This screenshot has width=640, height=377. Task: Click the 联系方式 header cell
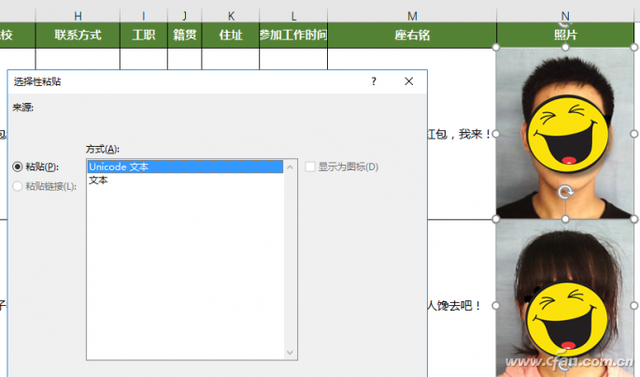click(78, 35)
